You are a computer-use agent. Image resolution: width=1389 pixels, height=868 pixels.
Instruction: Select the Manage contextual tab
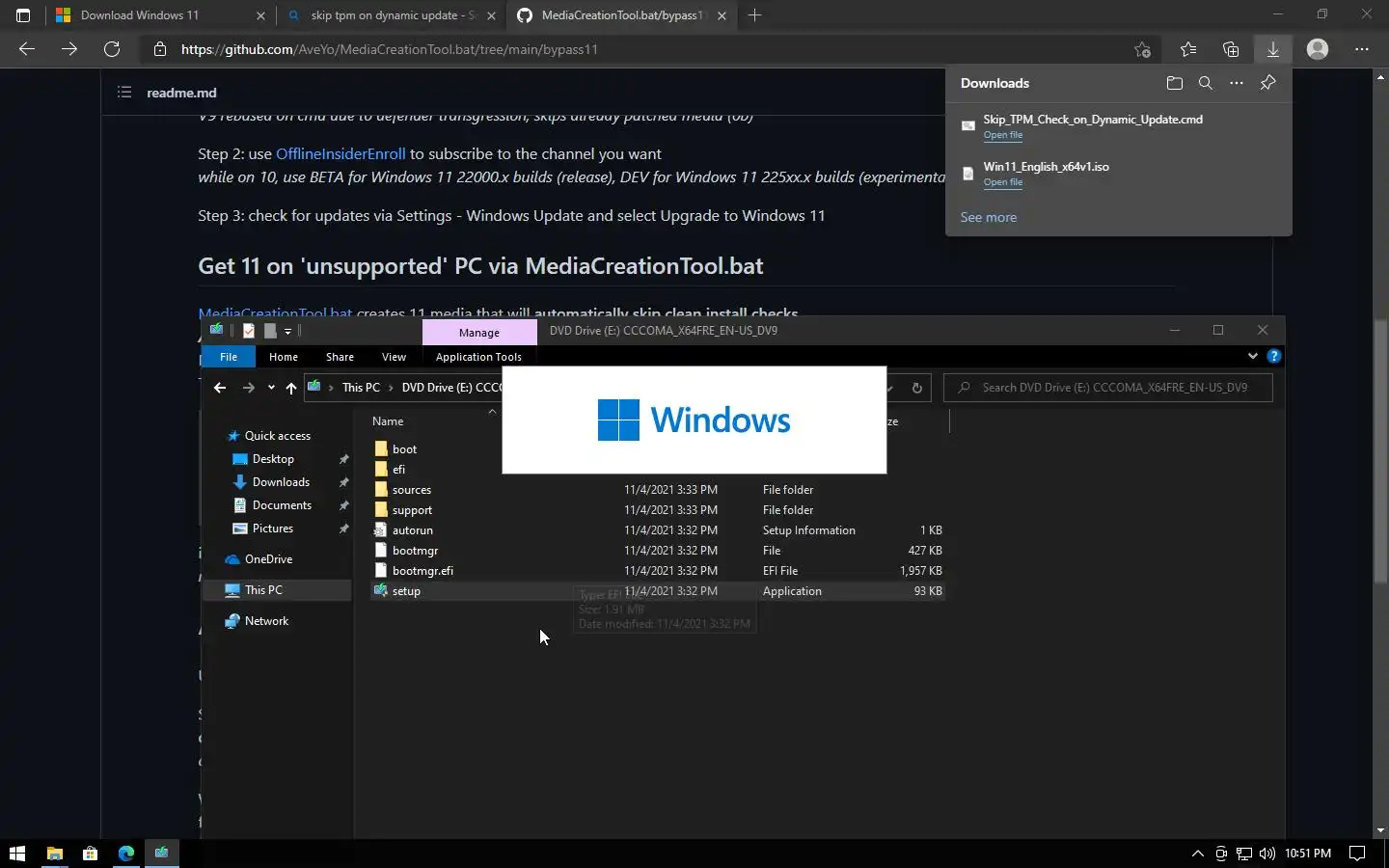click(479, 332)
